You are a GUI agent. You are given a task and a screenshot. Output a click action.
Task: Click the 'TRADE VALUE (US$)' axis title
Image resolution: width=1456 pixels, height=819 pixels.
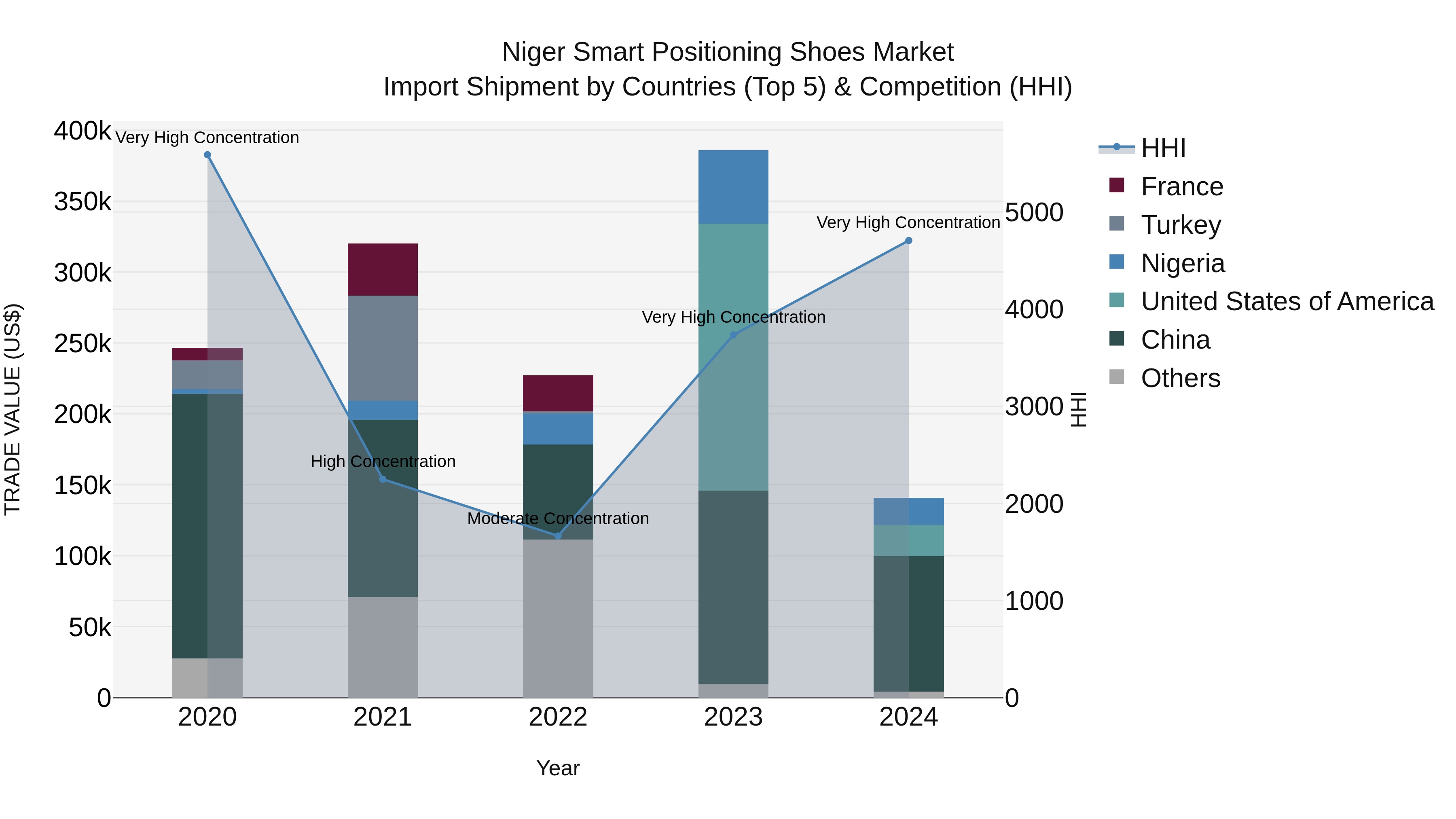[13, 409]
